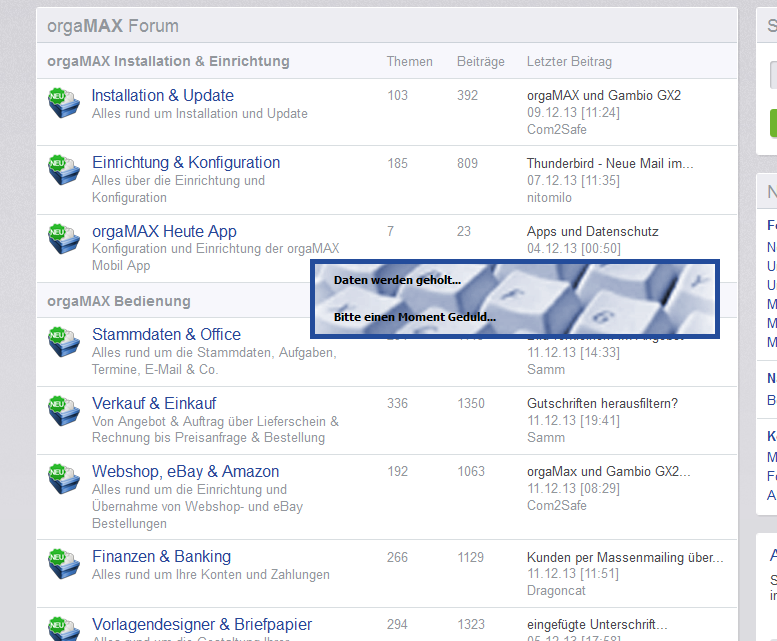This screenshot has height=641, width=777.
Task: Open the orgaMAX Installation & Einrichtung category
Action: coord(168,61)
